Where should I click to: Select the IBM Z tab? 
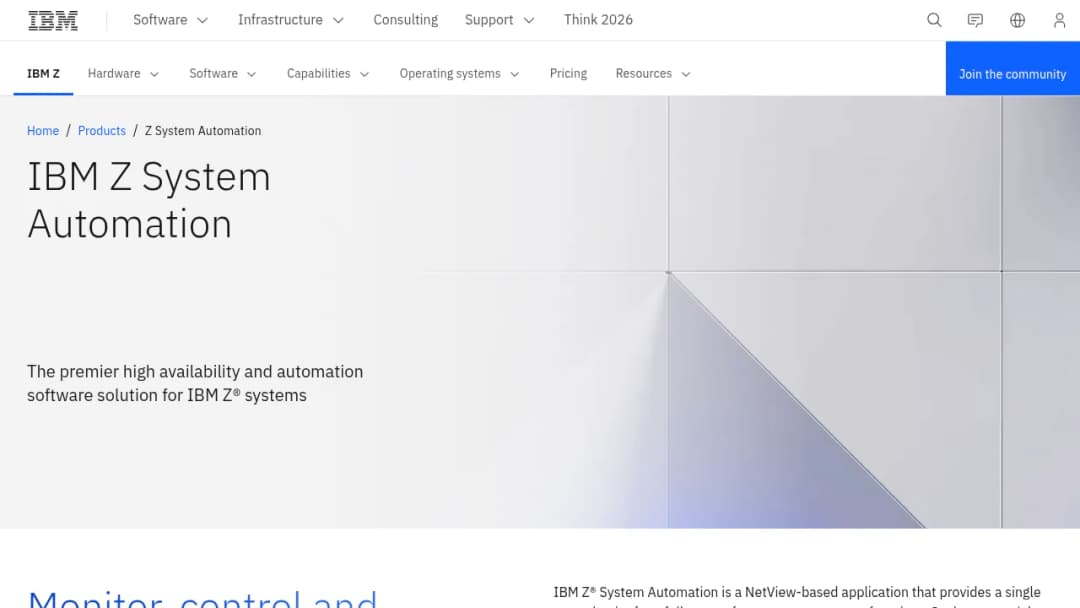tap(43, 74)
